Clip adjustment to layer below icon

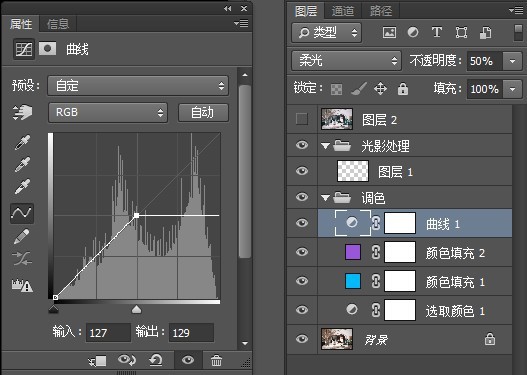click(97, 361)
